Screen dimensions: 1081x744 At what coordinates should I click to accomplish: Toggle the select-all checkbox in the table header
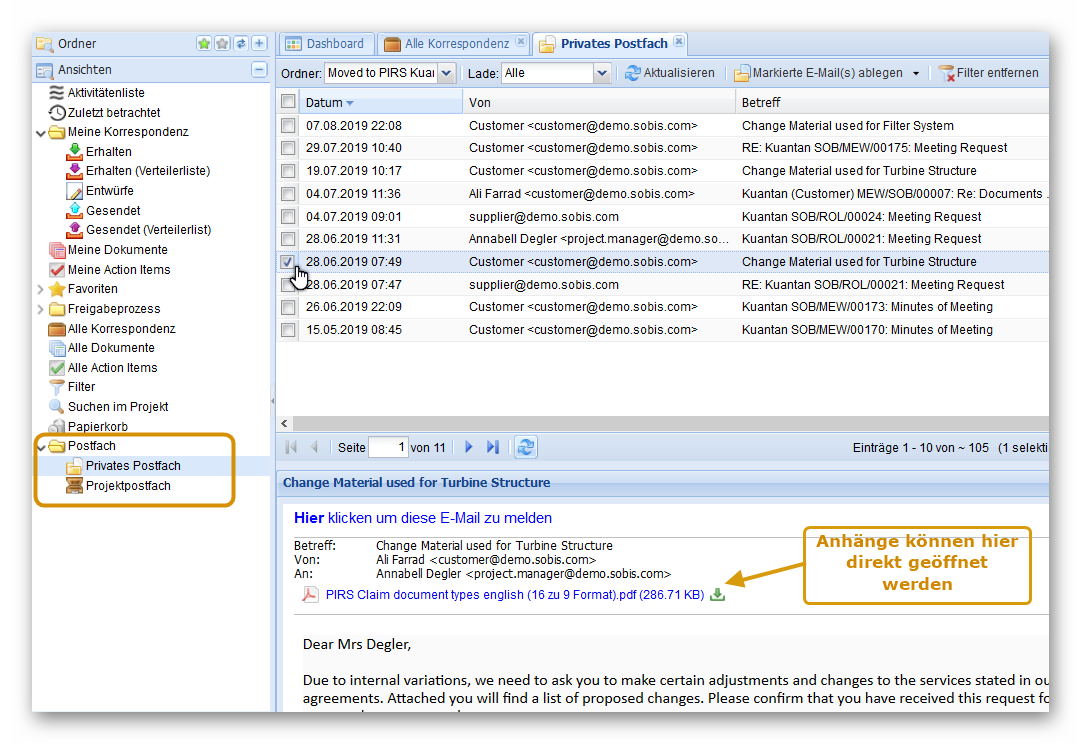click(288, 102)
